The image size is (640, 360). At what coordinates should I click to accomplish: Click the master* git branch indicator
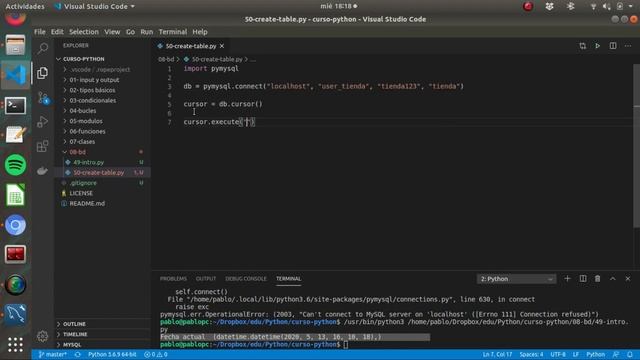(x=52, y=354)
